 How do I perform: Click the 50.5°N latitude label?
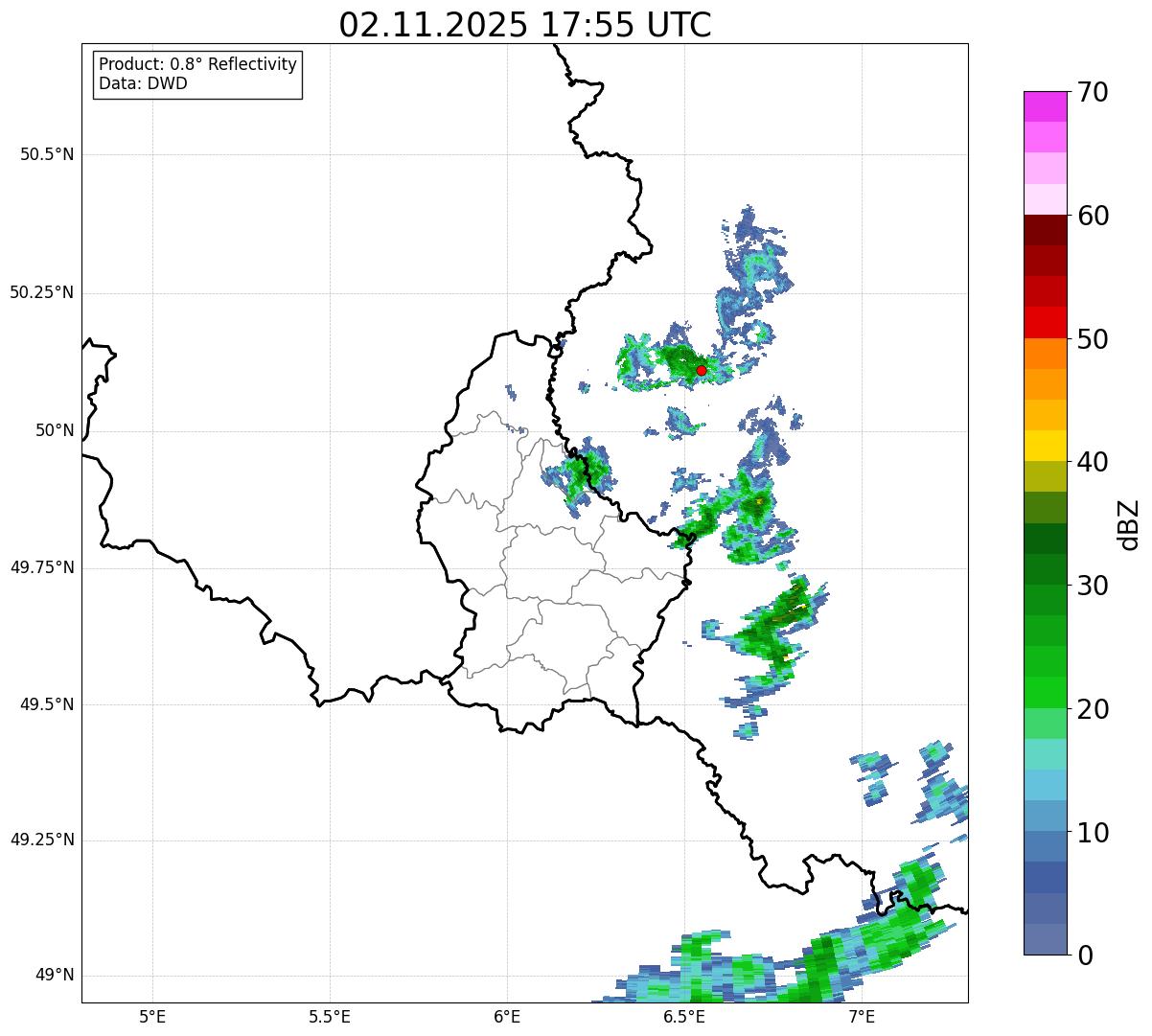coord(47,154)
